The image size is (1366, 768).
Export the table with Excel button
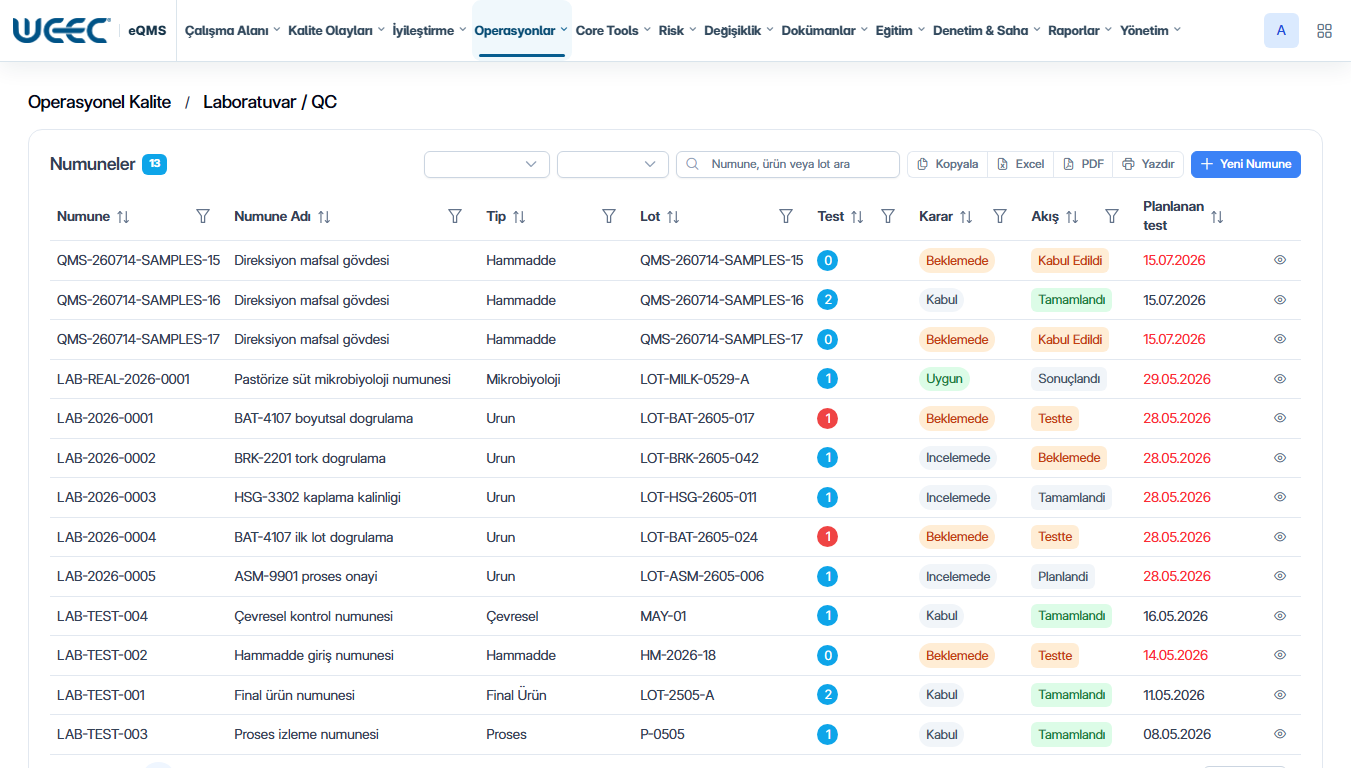[1020, 164]
